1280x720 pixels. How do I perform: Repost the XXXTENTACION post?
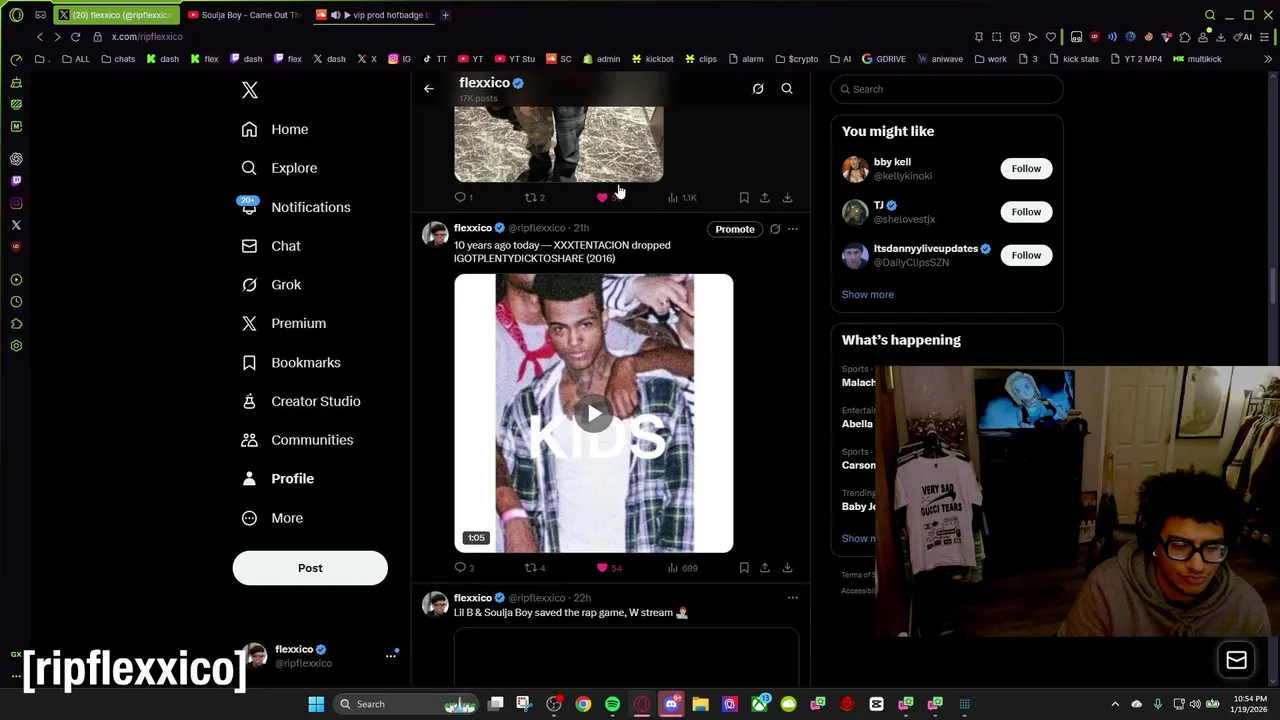coord(535,568)
